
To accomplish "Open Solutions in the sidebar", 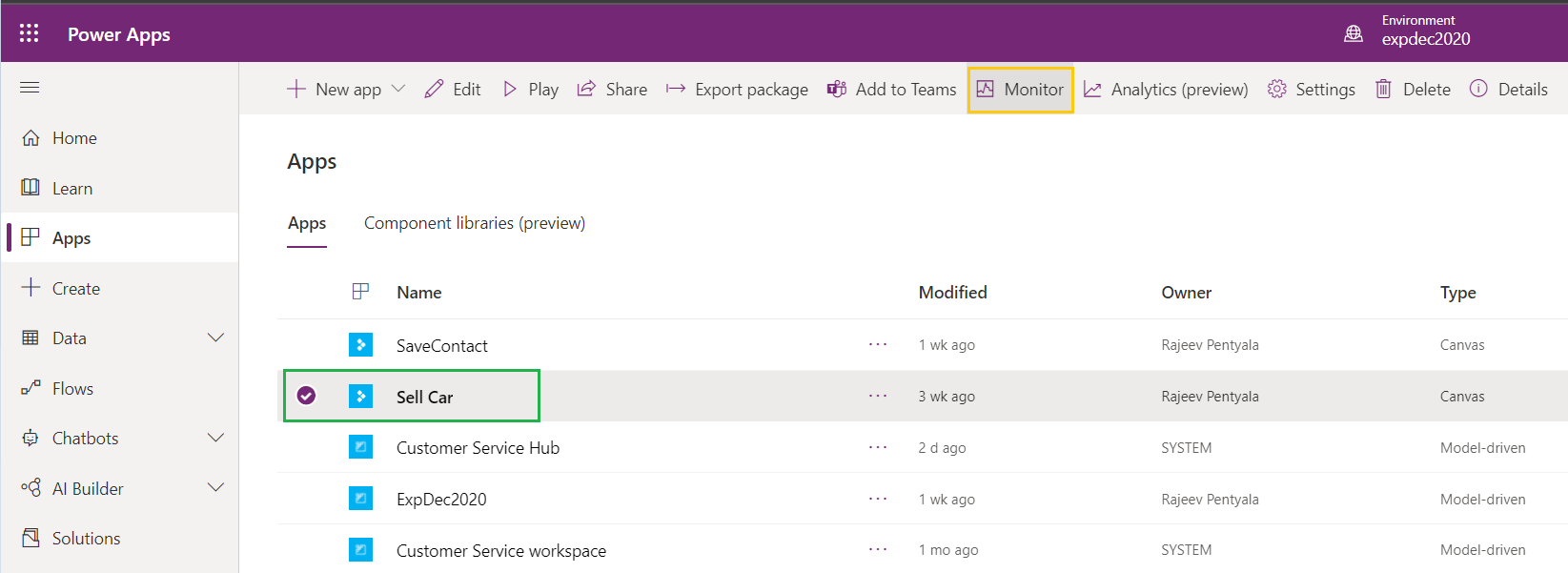I will point(119,538).
